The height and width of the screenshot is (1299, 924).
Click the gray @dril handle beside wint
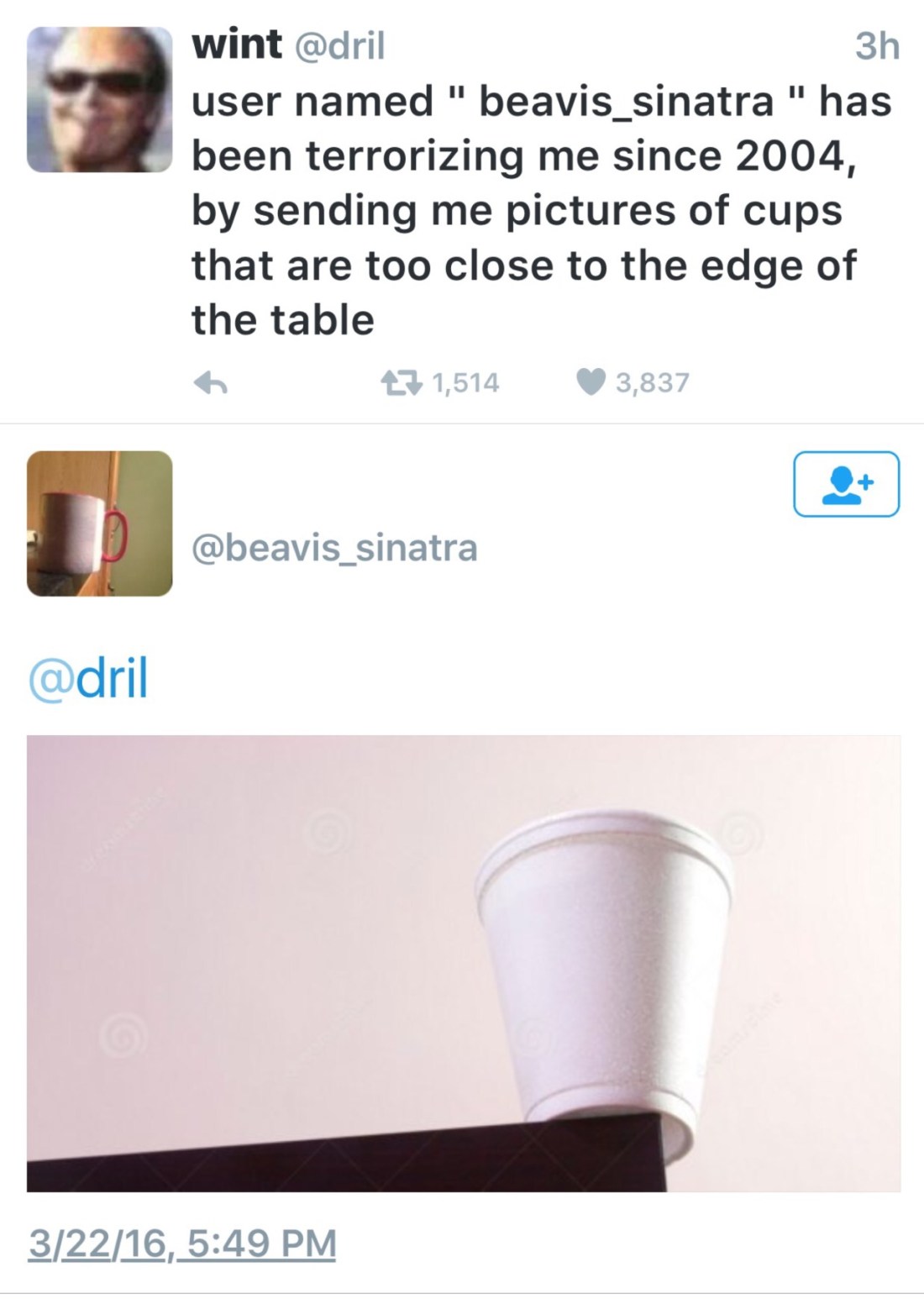coord(338,45)
